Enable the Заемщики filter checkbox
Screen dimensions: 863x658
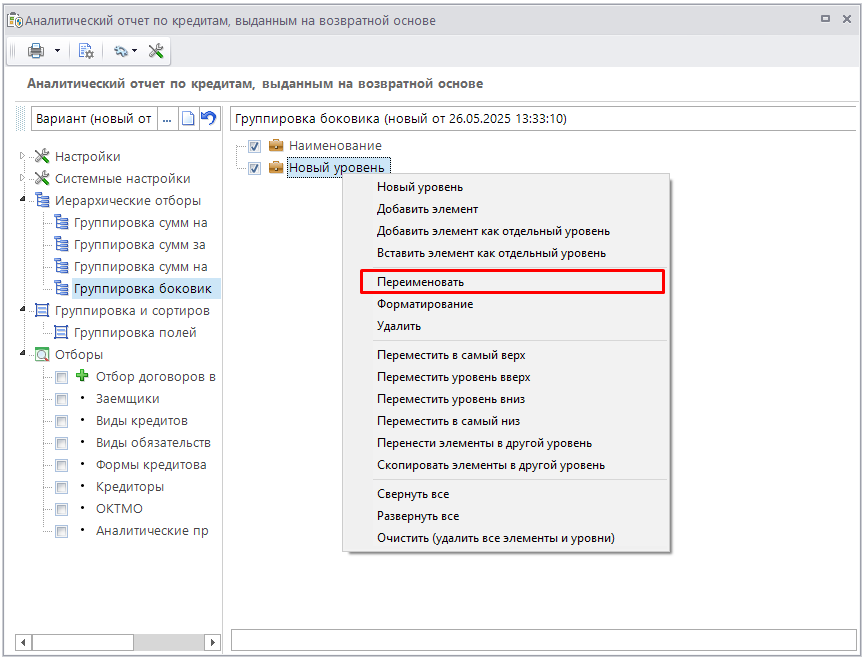(x=62, y=399)
